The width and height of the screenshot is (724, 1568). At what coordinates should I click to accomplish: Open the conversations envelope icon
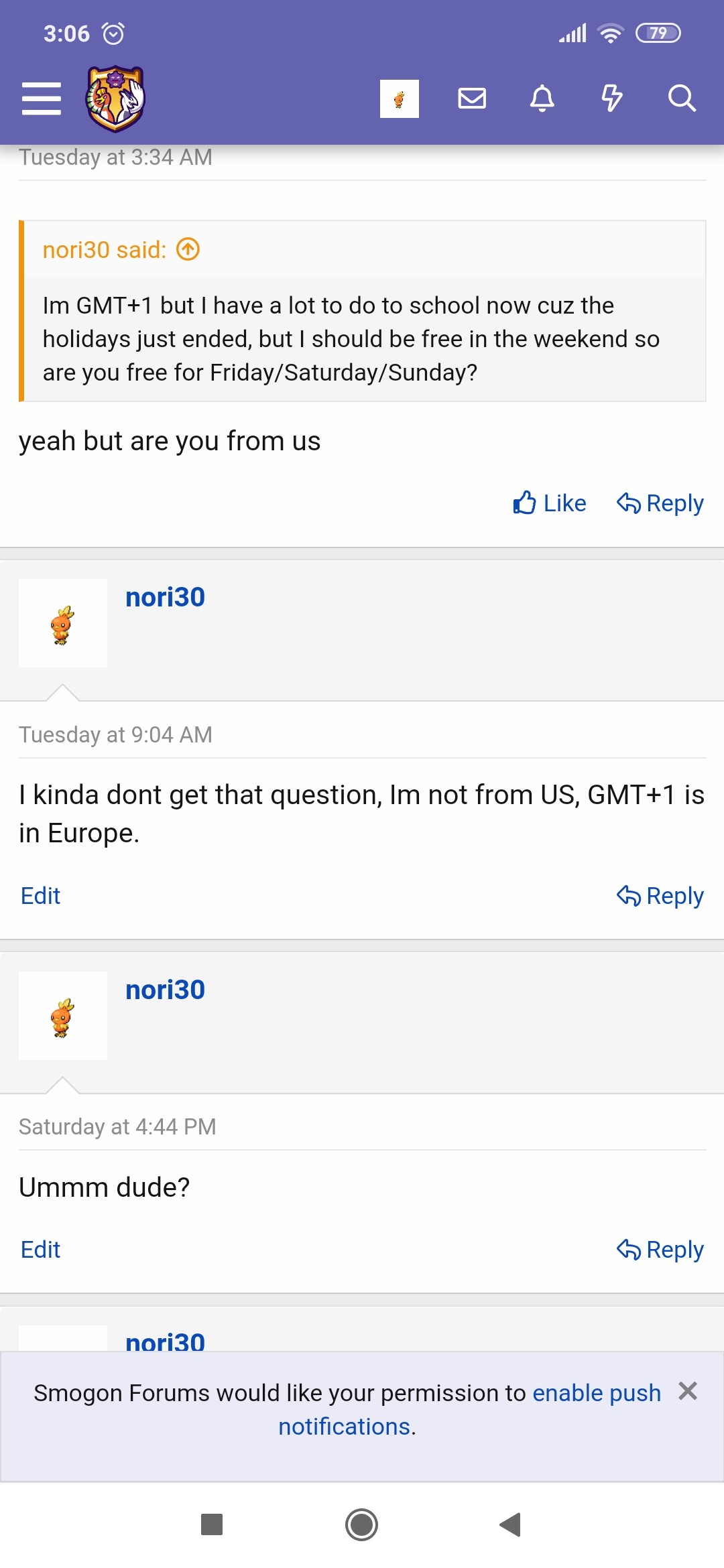point(472,99)
